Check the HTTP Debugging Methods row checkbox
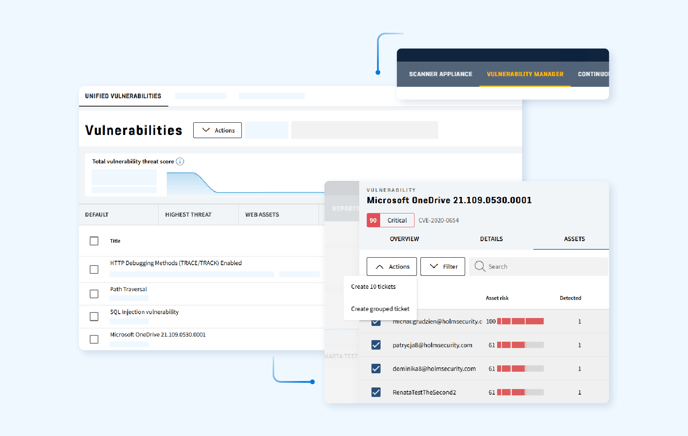Image resolution: width=688 pixels, height=436 pixels. pyautogui.click(x=94, y=269)
